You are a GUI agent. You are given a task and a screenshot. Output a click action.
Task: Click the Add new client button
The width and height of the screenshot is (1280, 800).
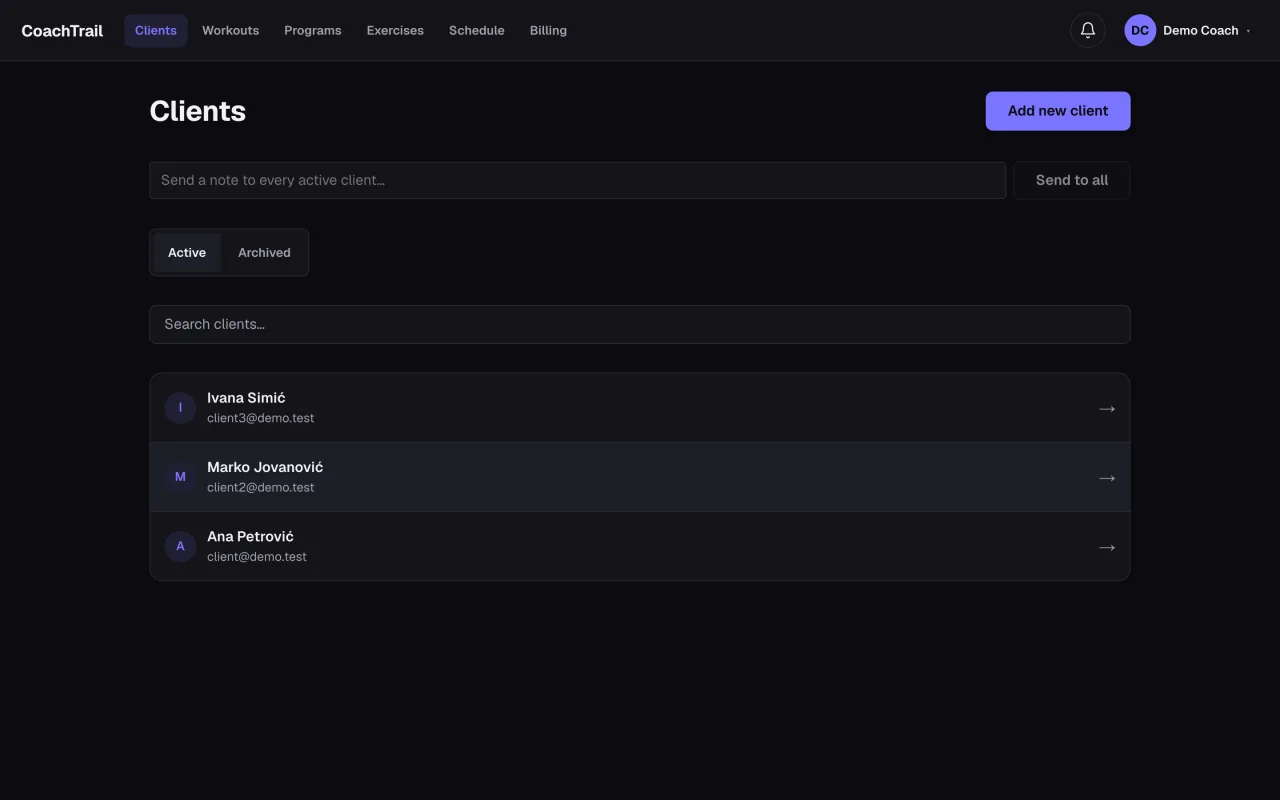[x=1058, y=111]
